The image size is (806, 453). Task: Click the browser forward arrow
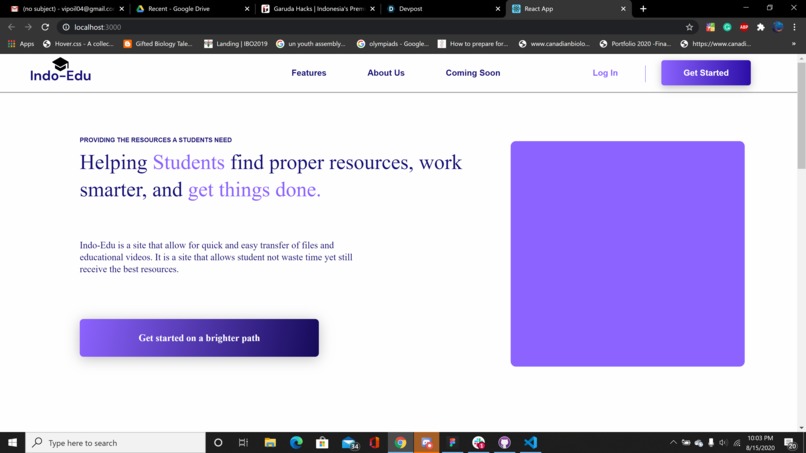click(x=28, y=27)
